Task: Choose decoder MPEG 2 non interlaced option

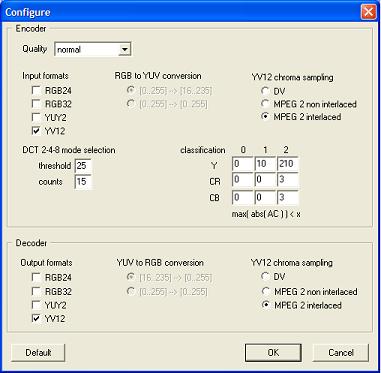Action: pos(265,292)
